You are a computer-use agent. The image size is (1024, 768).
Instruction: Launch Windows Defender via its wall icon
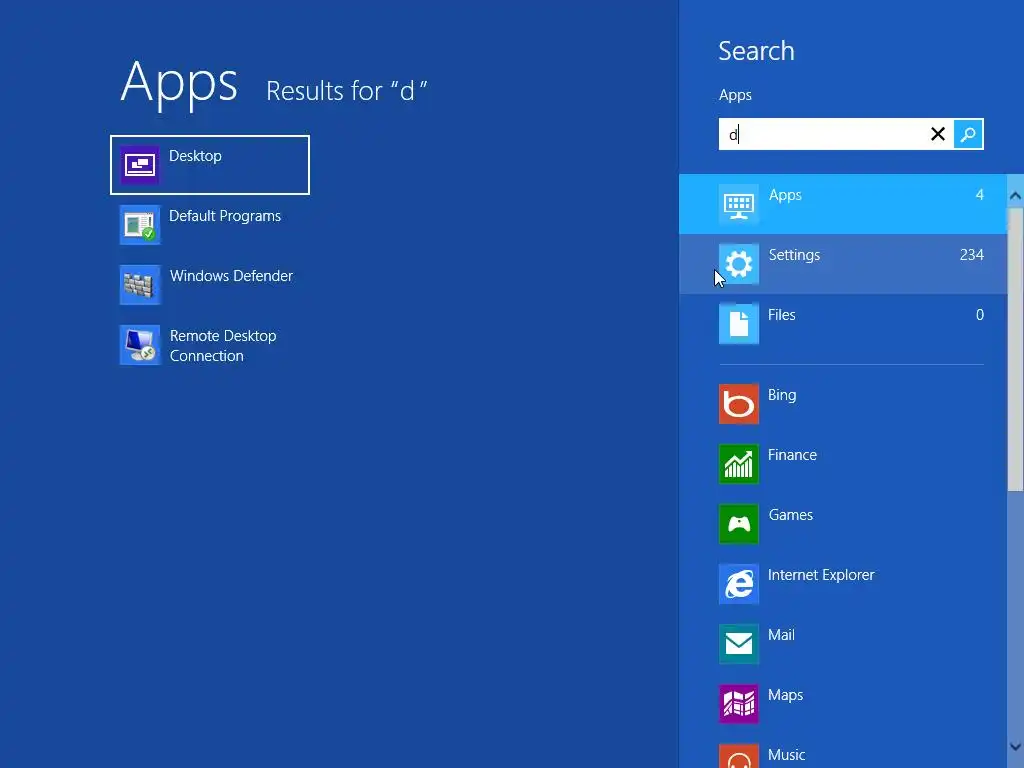coord(139,285)
